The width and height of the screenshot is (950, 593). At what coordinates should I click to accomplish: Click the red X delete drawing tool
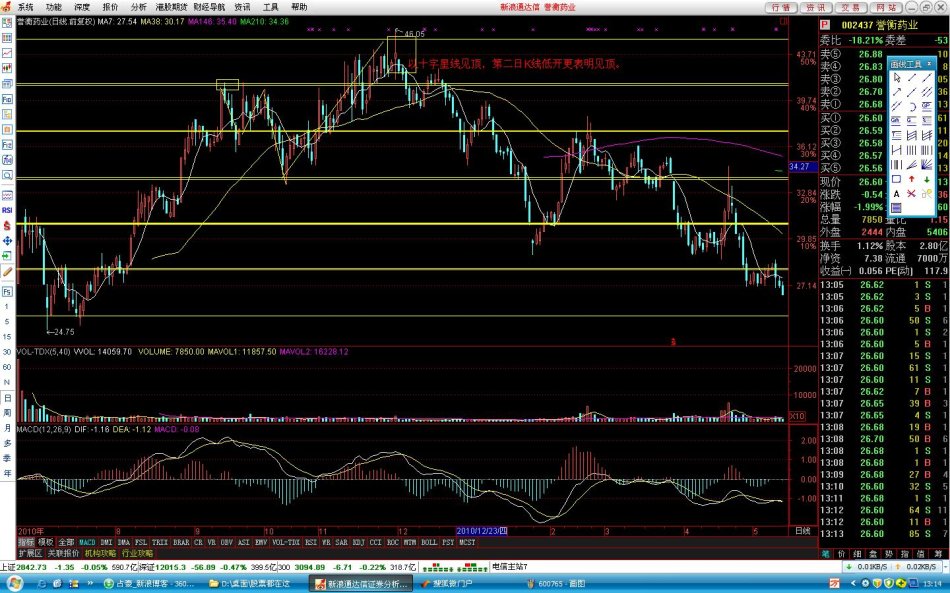click(x=912, y=193)
